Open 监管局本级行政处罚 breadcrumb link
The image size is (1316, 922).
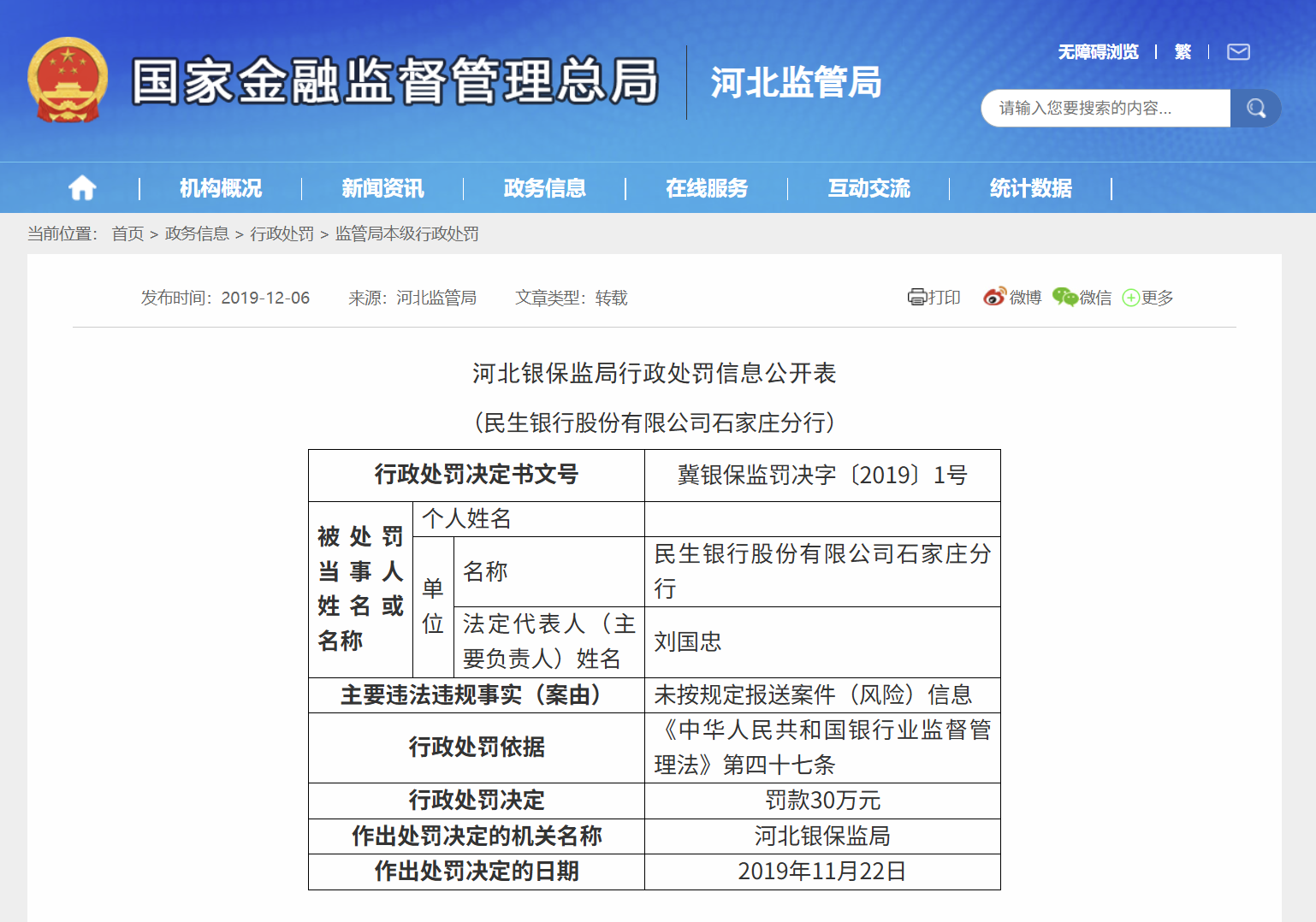pyautogui.click(x=407, y=233)
